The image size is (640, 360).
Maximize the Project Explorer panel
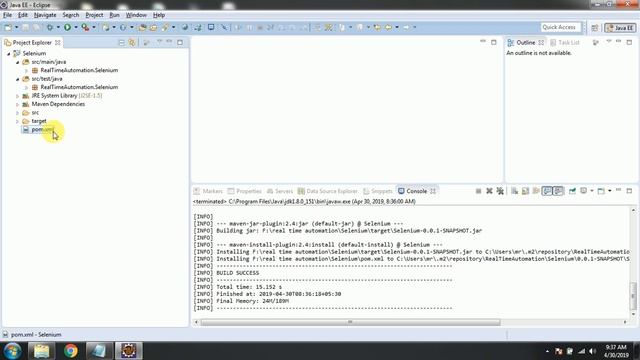[x=180, y=42]
